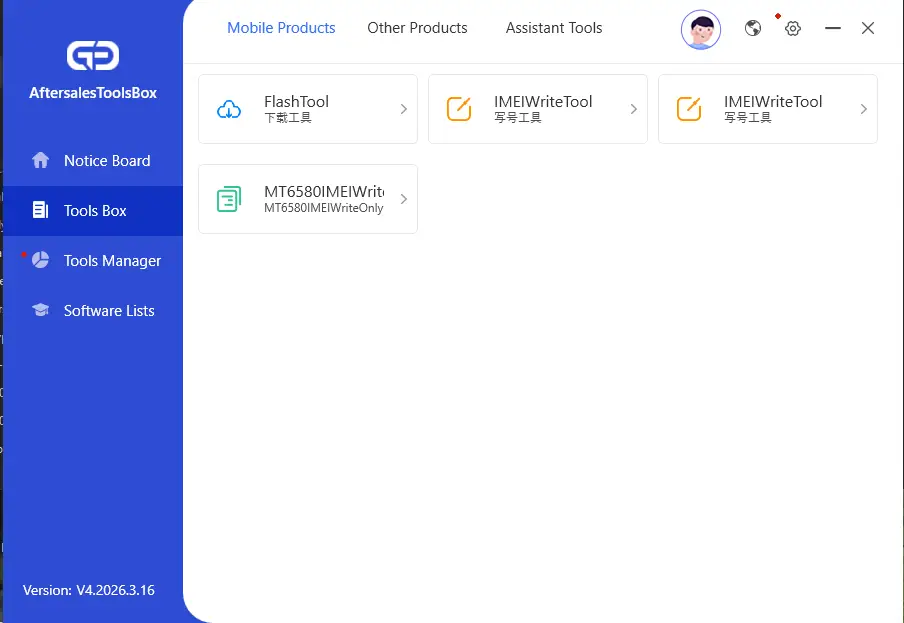This screenshot has width=904, height=623.
Task: Click the 下载工具 subtitle text
Action: (x=288, y=118)
